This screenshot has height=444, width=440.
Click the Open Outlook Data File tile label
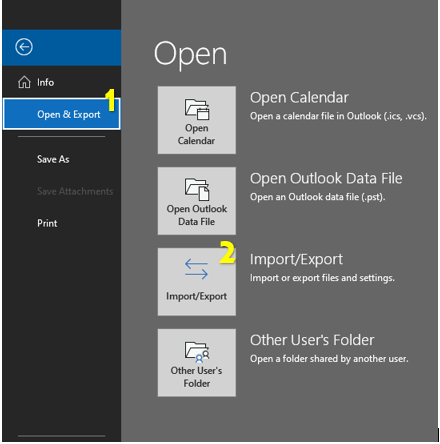[x=197, y=215]
